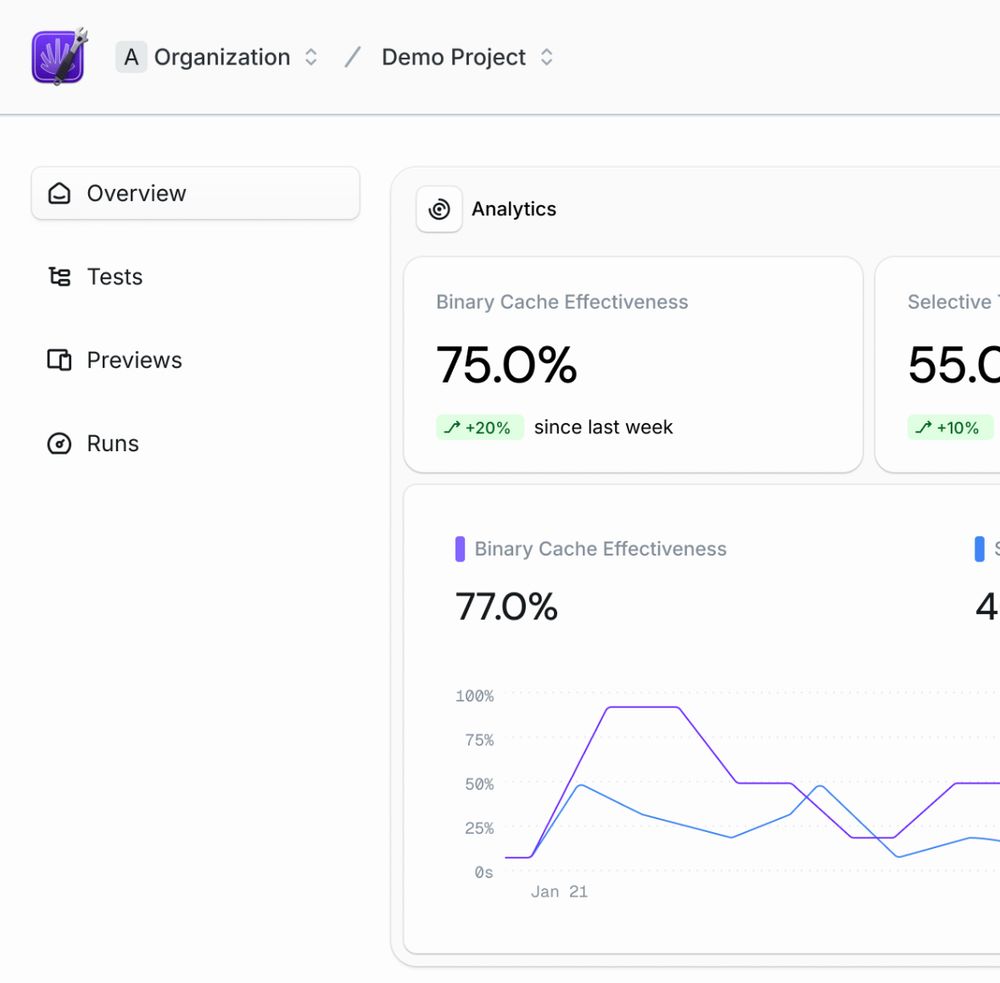Click the 50% y-axis label
1000x983 pixels.
[480, 784]
